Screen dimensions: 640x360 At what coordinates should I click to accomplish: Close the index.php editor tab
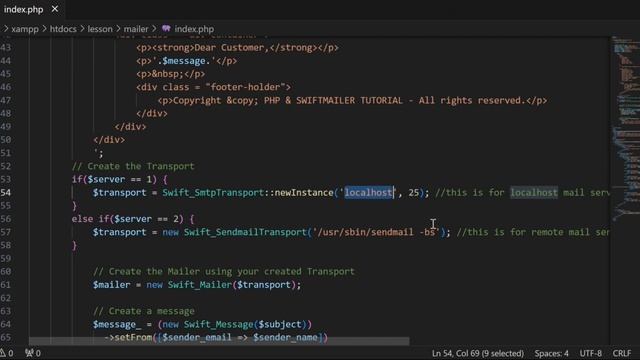coord(55,9)
